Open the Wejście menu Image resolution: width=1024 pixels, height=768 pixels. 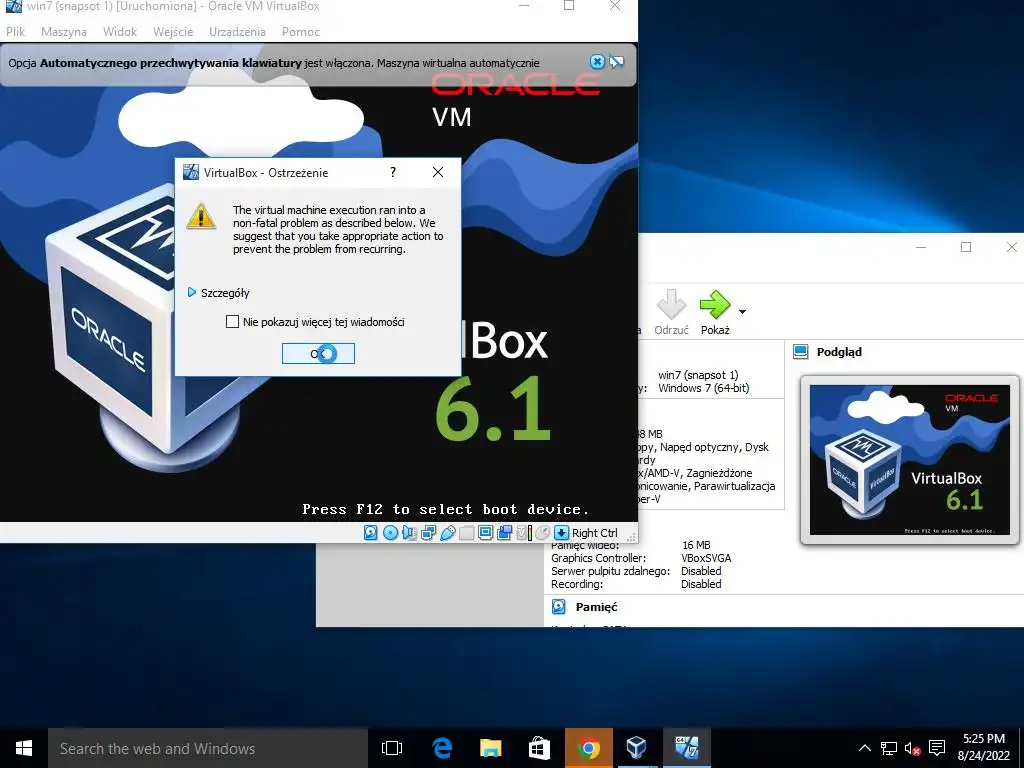pyautogui.click(x=173, y=31)
